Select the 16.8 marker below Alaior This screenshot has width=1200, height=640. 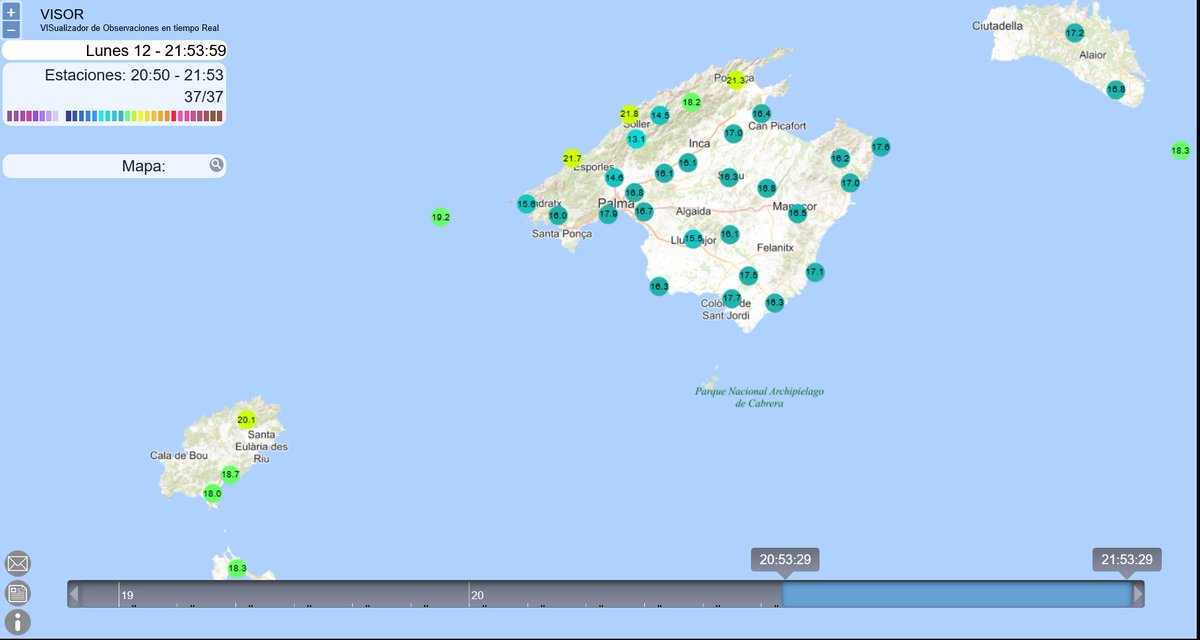(1116, 89)
